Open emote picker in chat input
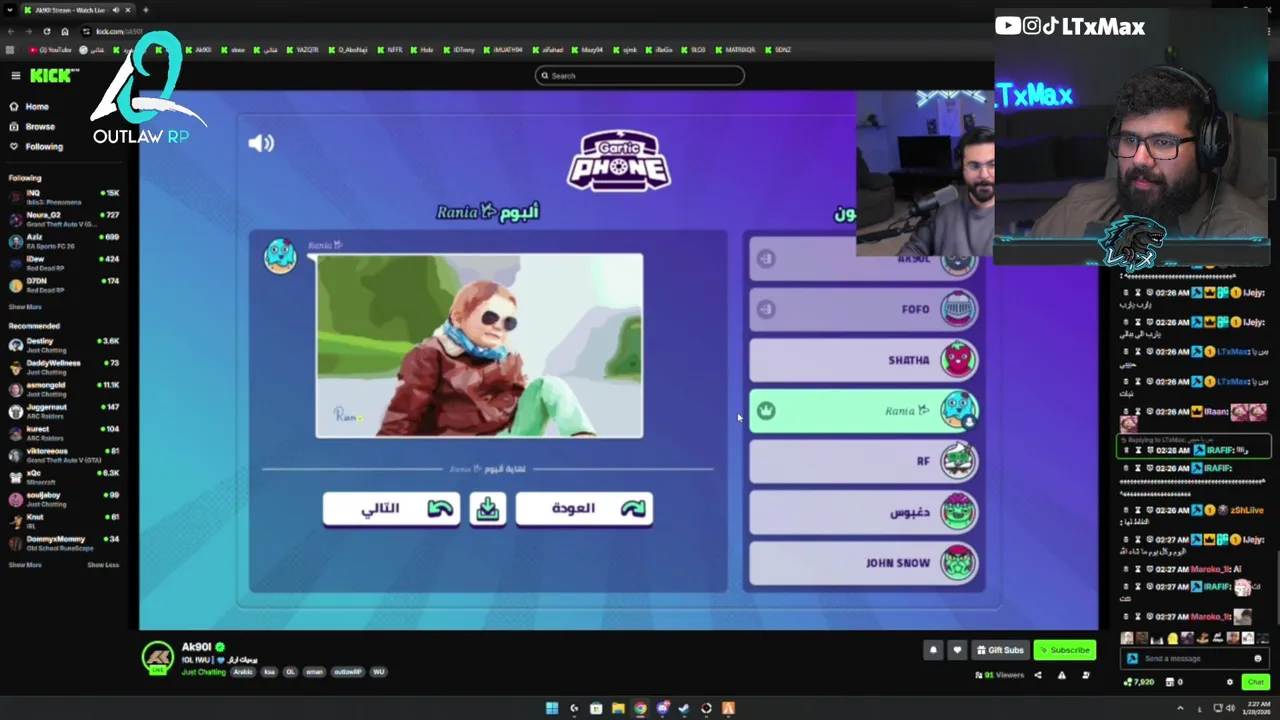1280x720 pixels. tap(1258, 658)
